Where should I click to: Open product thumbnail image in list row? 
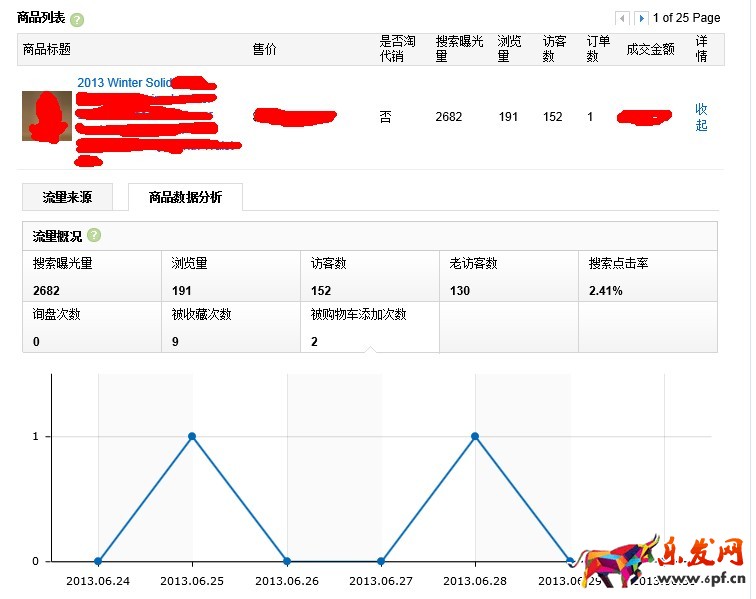tap(47, 116)
